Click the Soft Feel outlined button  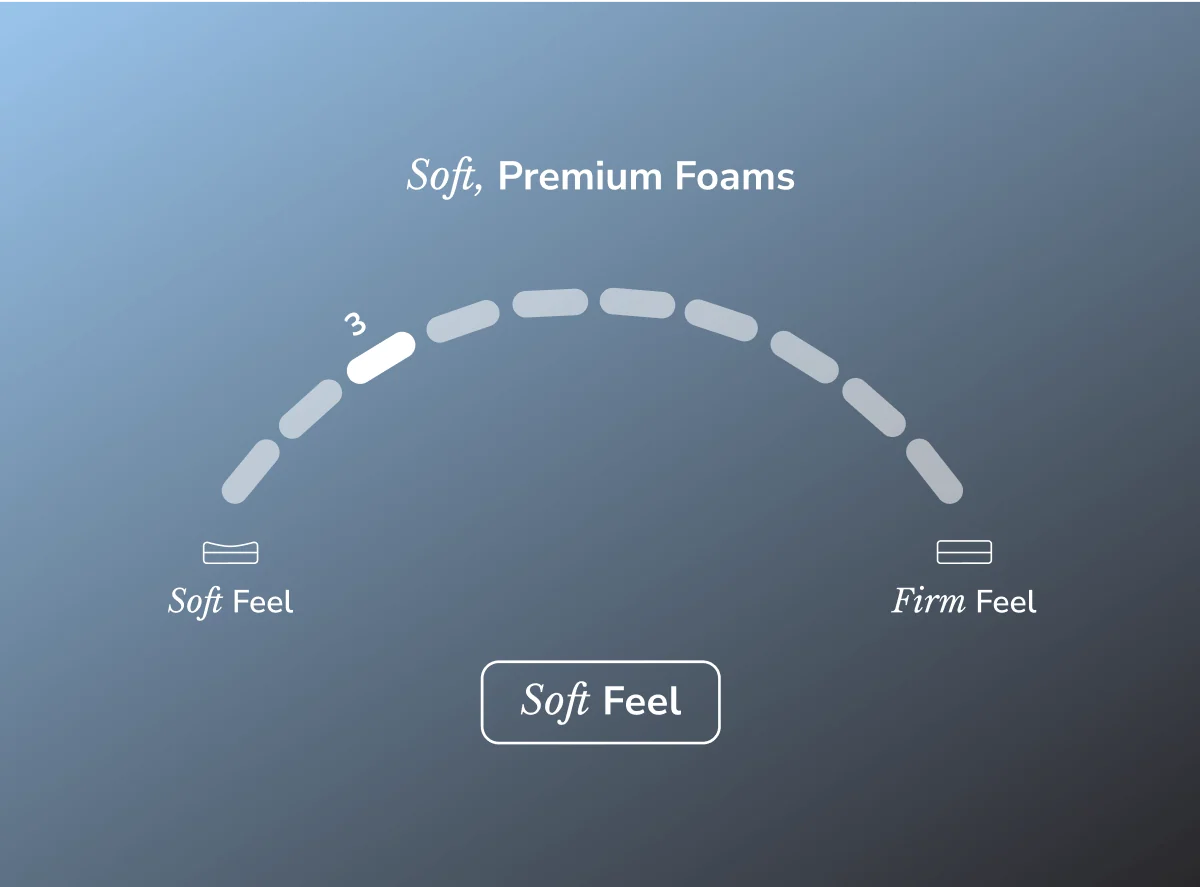click(x=600, y=702)
